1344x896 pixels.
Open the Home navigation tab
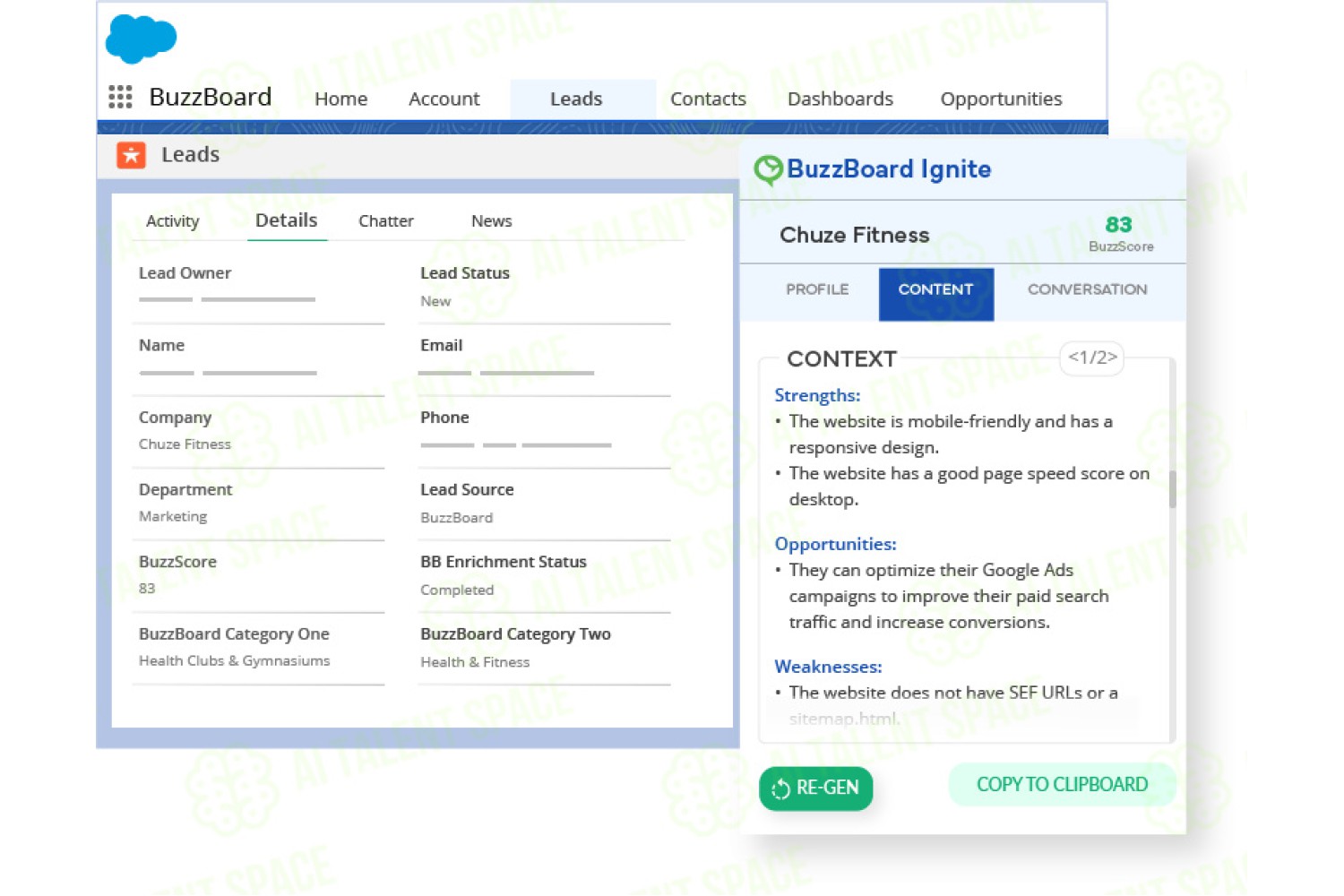pos(340,99)
